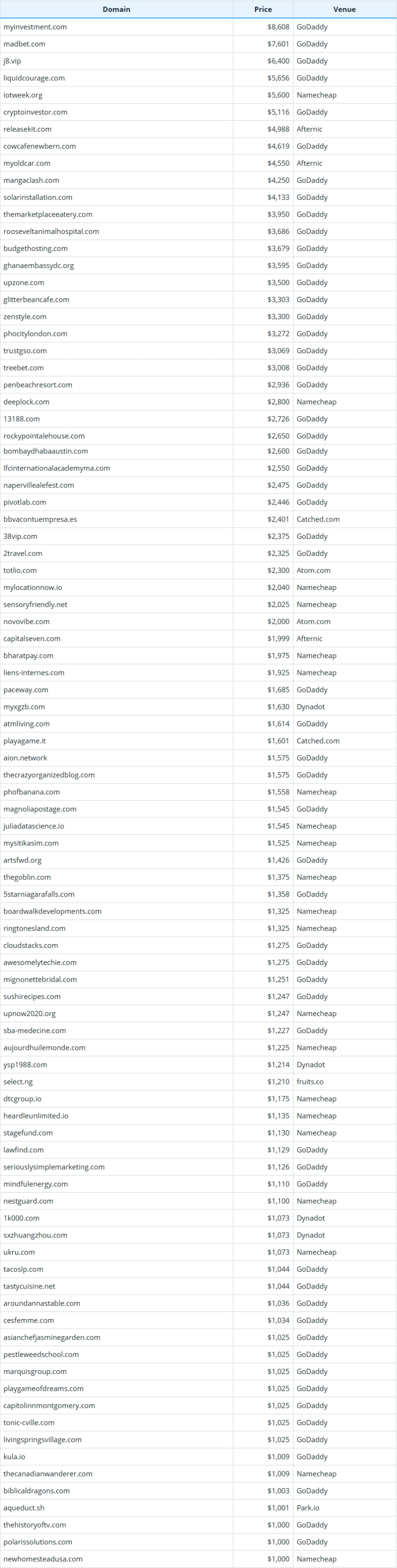
Task: Open the 1k000.com domain entry
Action: (x=21, y=1218)
